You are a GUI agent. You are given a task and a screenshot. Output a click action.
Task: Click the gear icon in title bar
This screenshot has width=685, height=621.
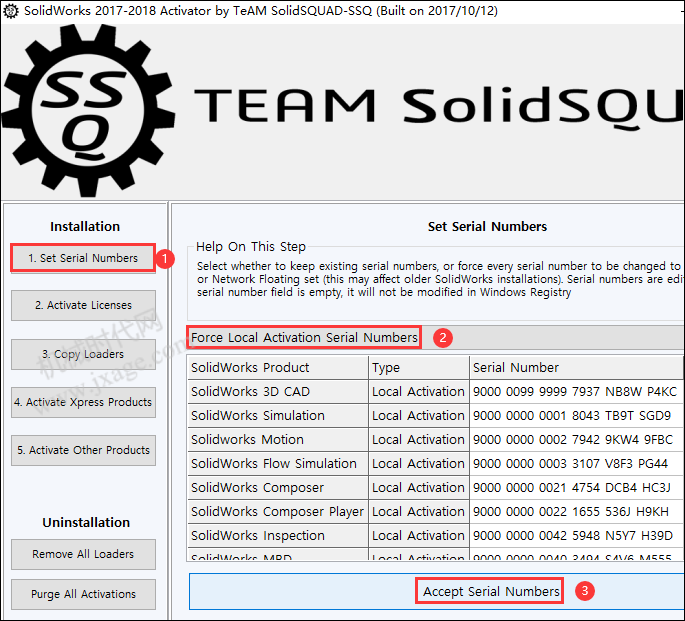coord(10,10)
